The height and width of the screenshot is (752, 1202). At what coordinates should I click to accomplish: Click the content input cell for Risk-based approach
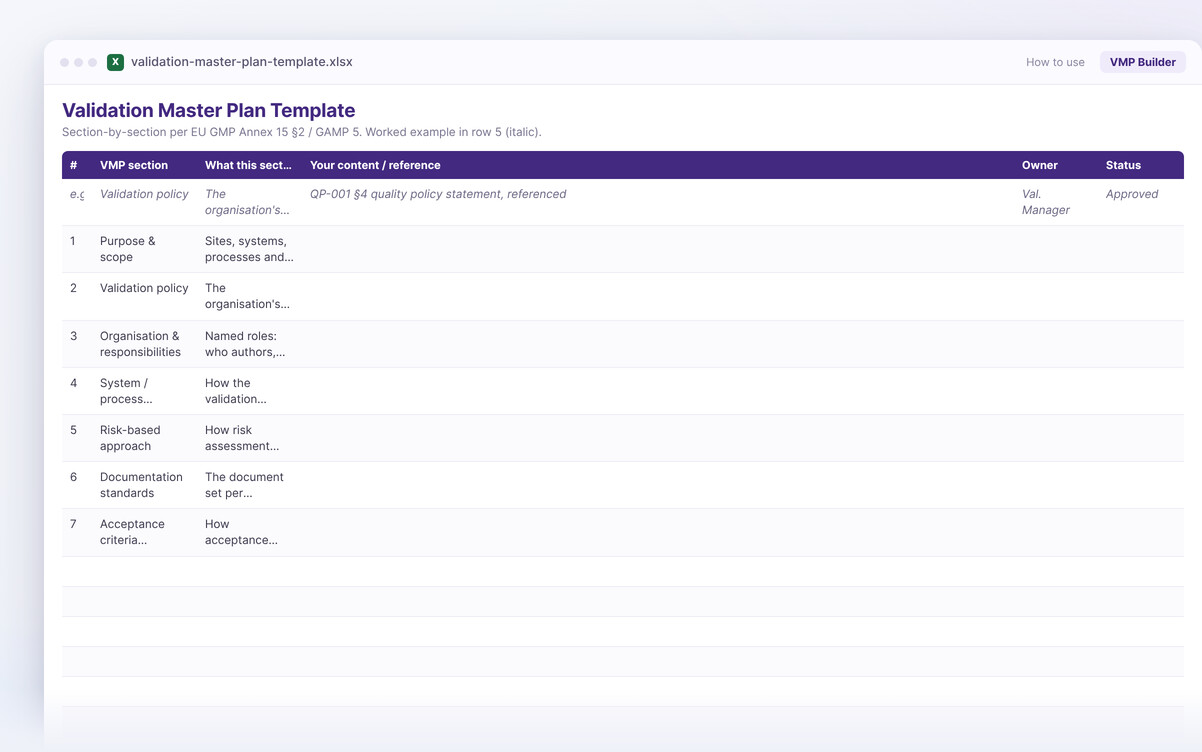pos(658,438)
